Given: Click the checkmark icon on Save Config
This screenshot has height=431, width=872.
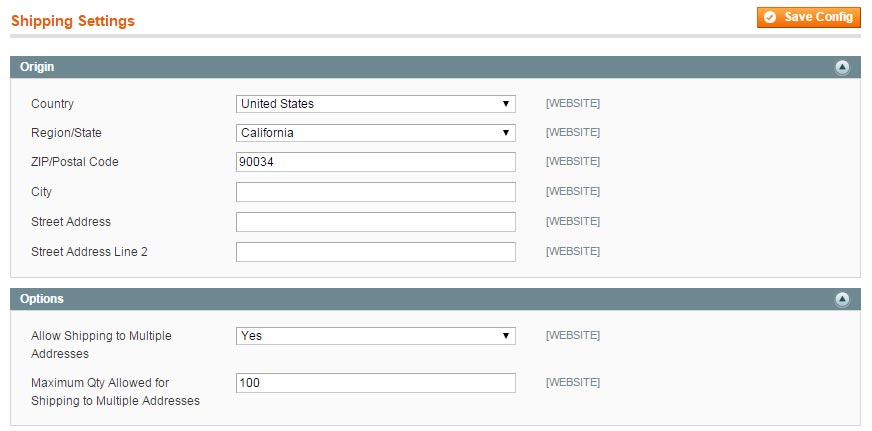Looking at the screenshot, I should (770, 17).
